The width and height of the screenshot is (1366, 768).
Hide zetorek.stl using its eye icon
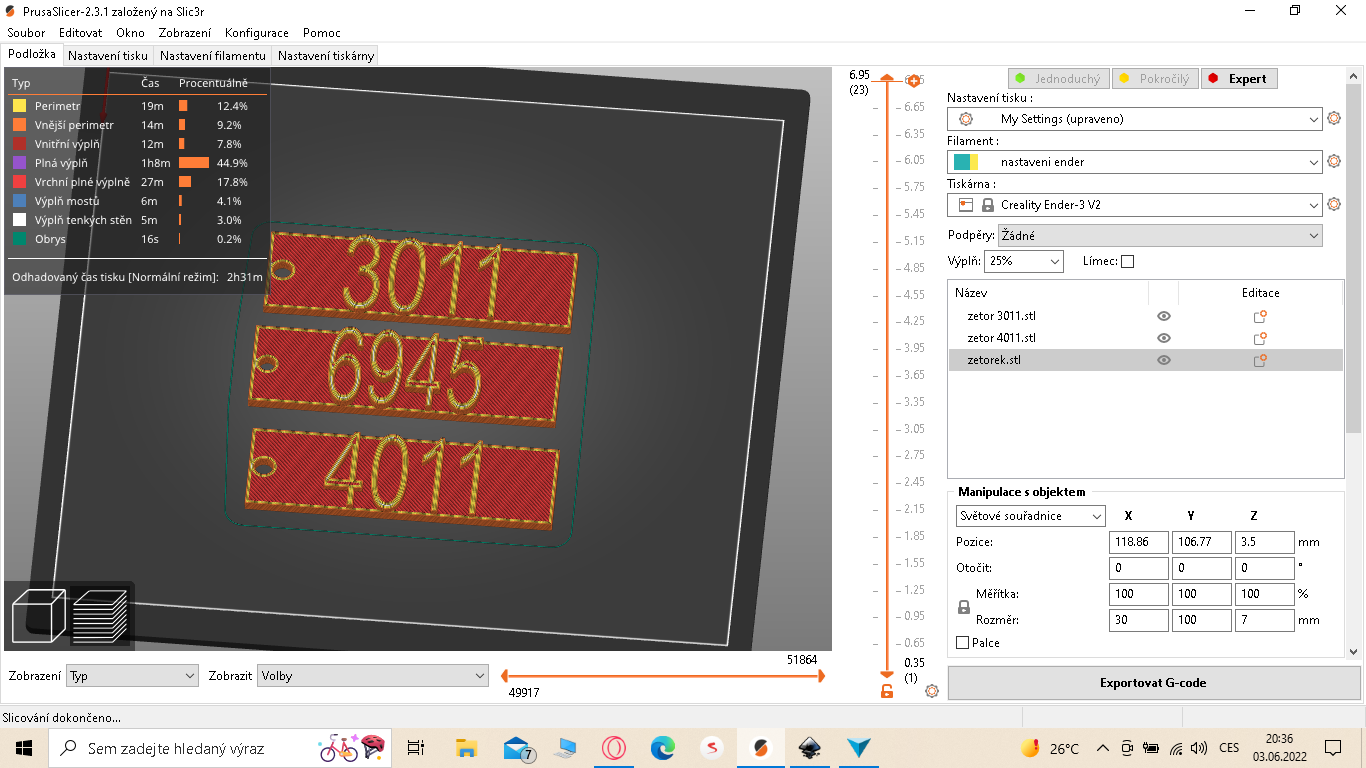point(1163,360)
